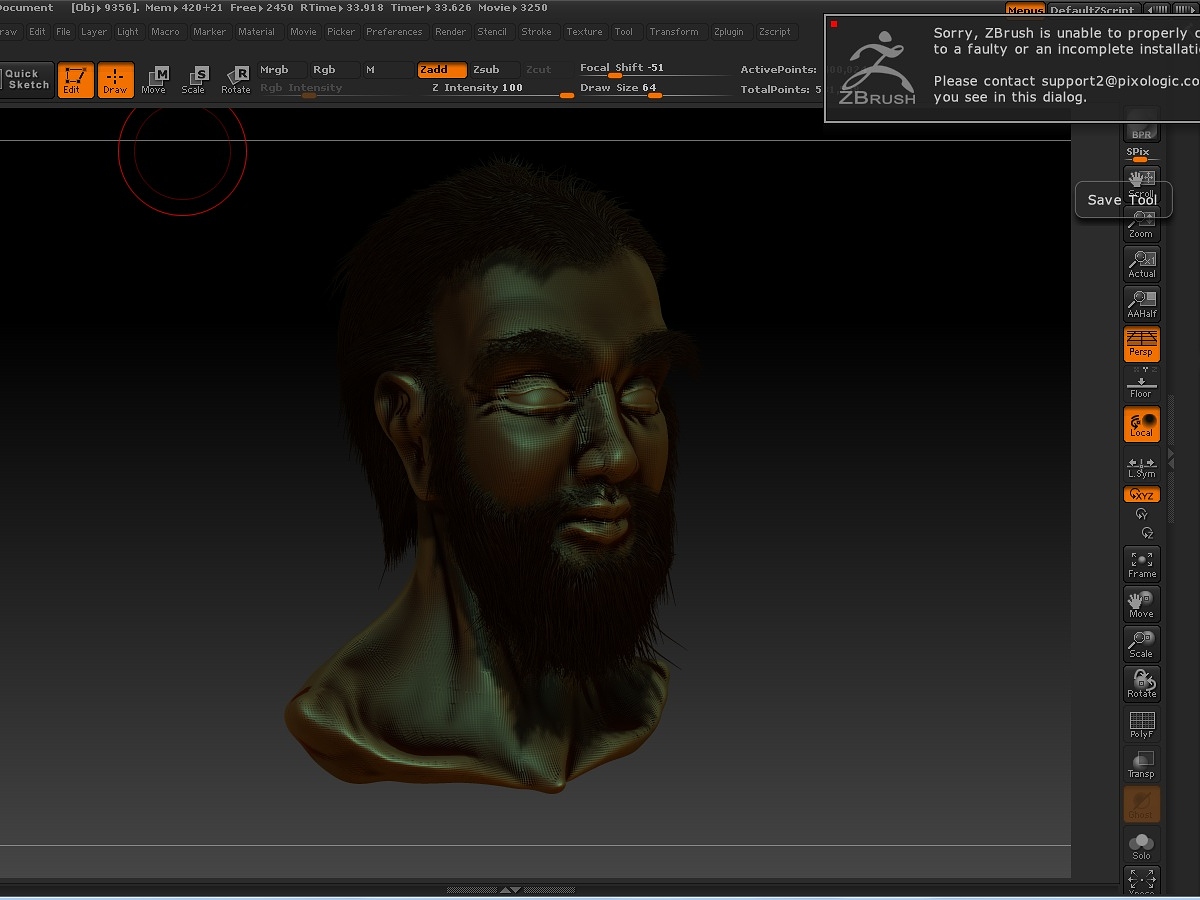Click the magnifier Scale navigation icon
Screen dimensions: 1200x900
[1141, 644]
